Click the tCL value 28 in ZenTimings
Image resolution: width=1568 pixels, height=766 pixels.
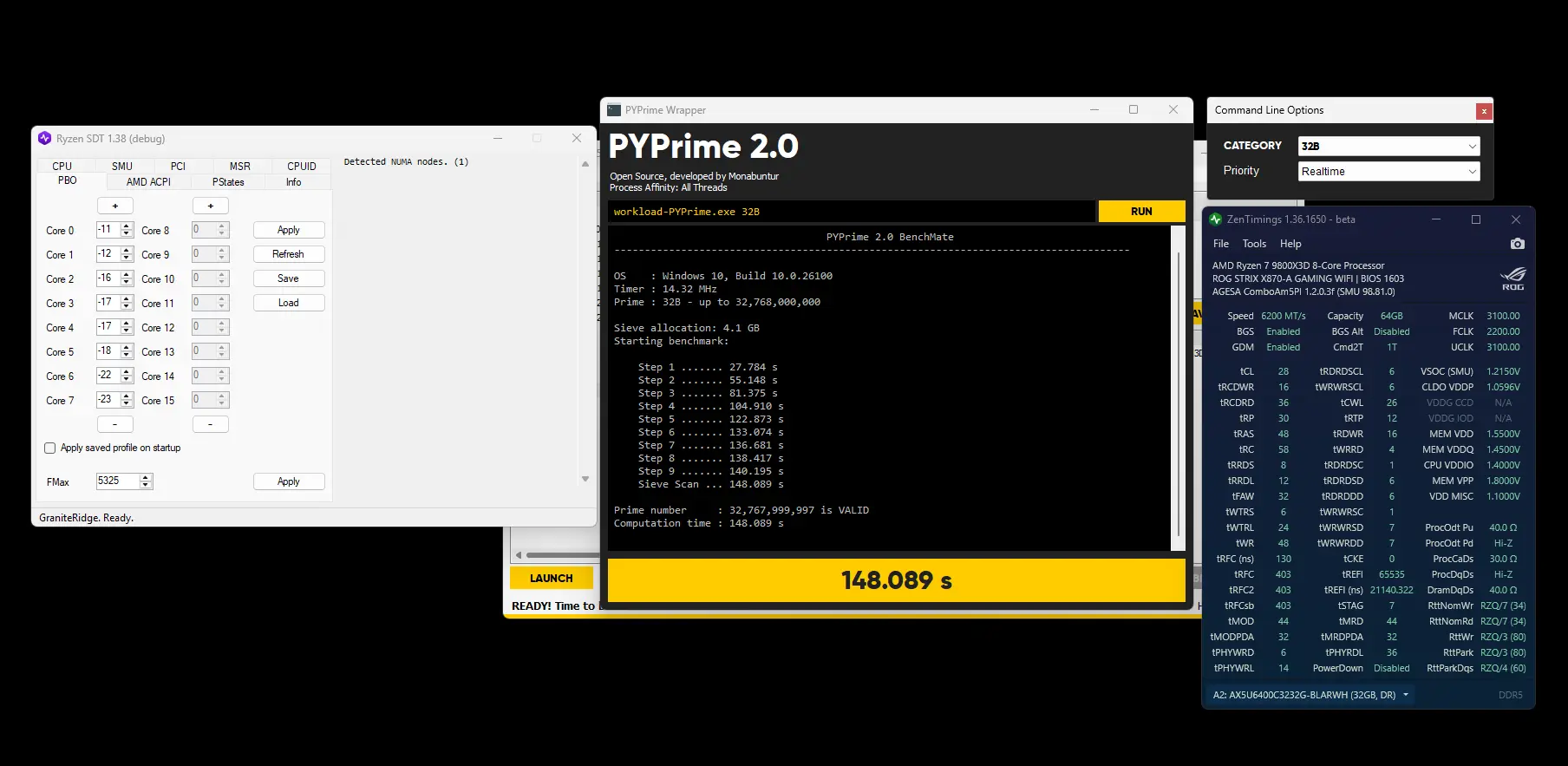[1283, 371]
